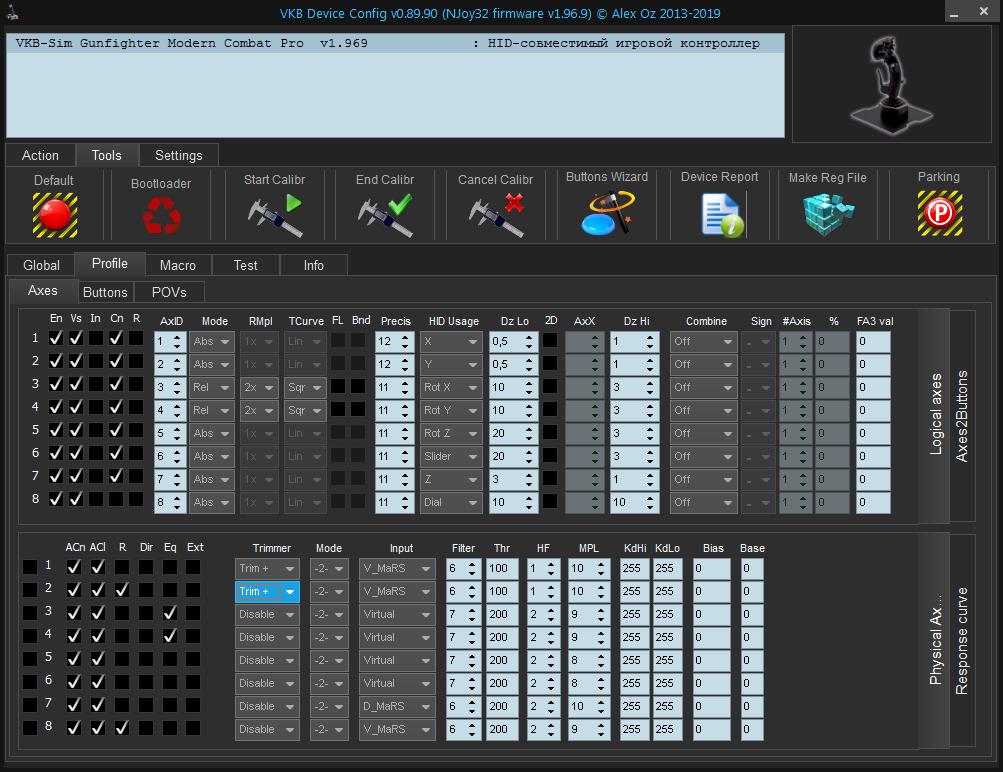This screenshot has width=1003, height=772.
Task: Open the Info tab
Action: click(x=313, y=265)
